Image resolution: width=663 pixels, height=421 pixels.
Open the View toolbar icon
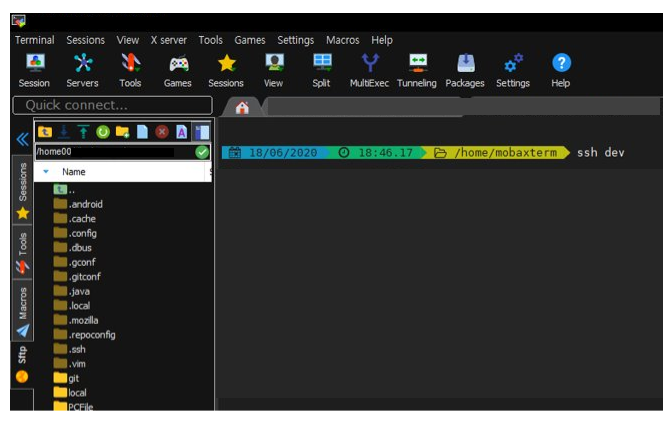[274, 71]
